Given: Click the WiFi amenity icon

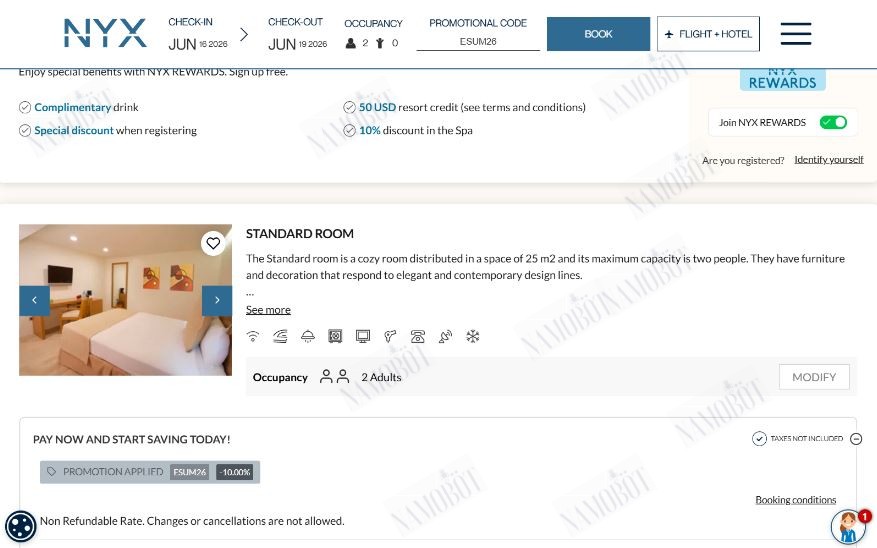Looking at the screenshot, I should pos(253,336).
